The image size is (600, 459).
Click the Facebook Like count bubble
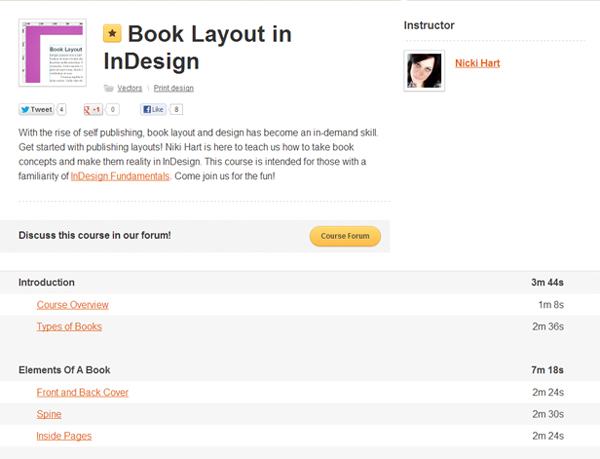tap(176, 109)
